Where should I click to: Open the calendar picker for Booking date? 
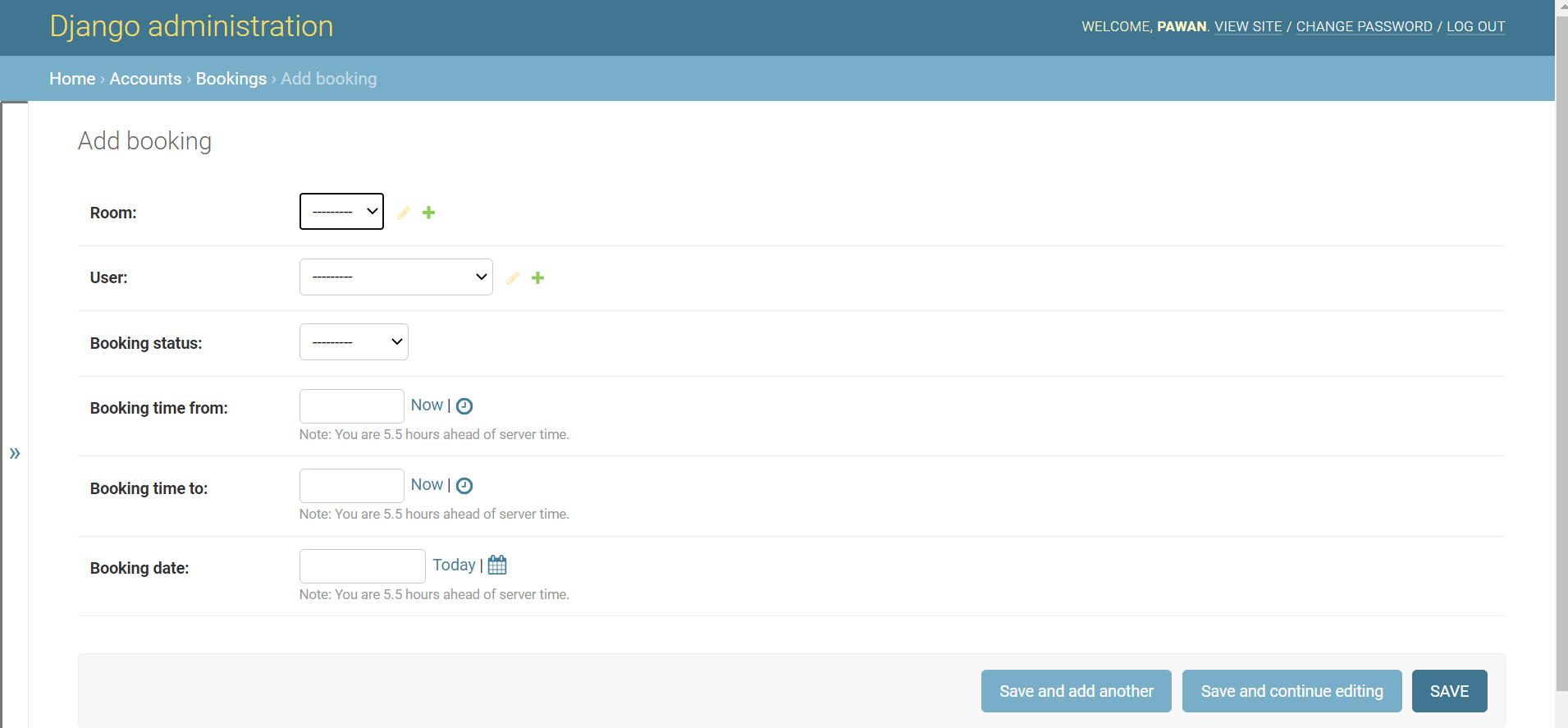(x=497, y=565)
